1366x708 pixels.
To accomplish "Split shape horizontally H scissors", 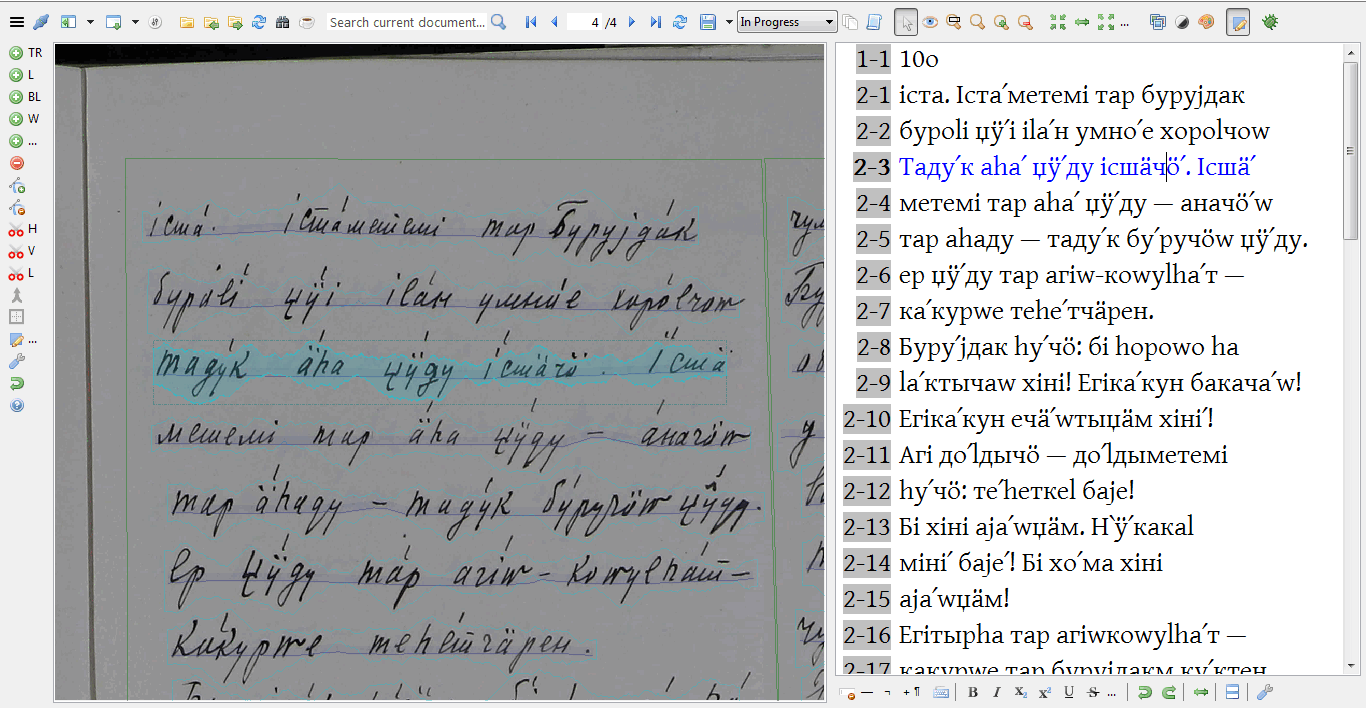I will [x=22, y=230].
